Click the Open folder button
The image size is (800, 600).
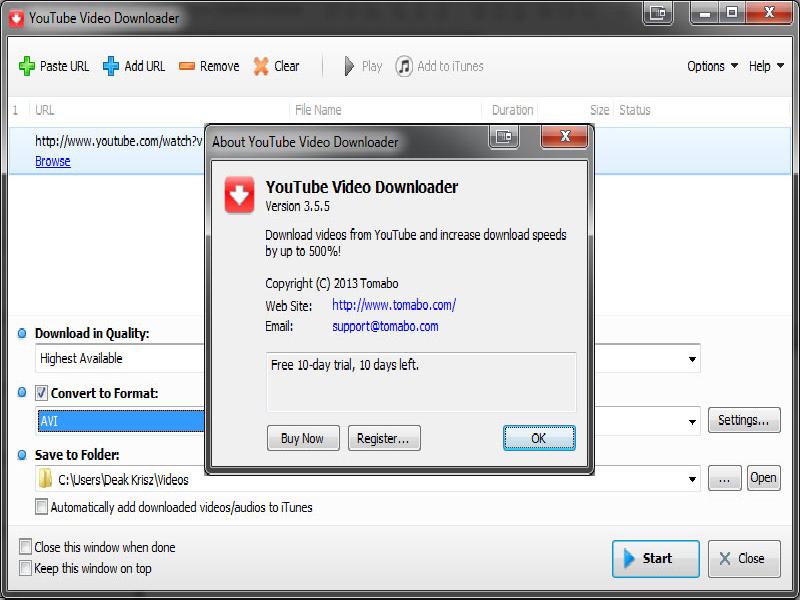click(x=763, y=478)
